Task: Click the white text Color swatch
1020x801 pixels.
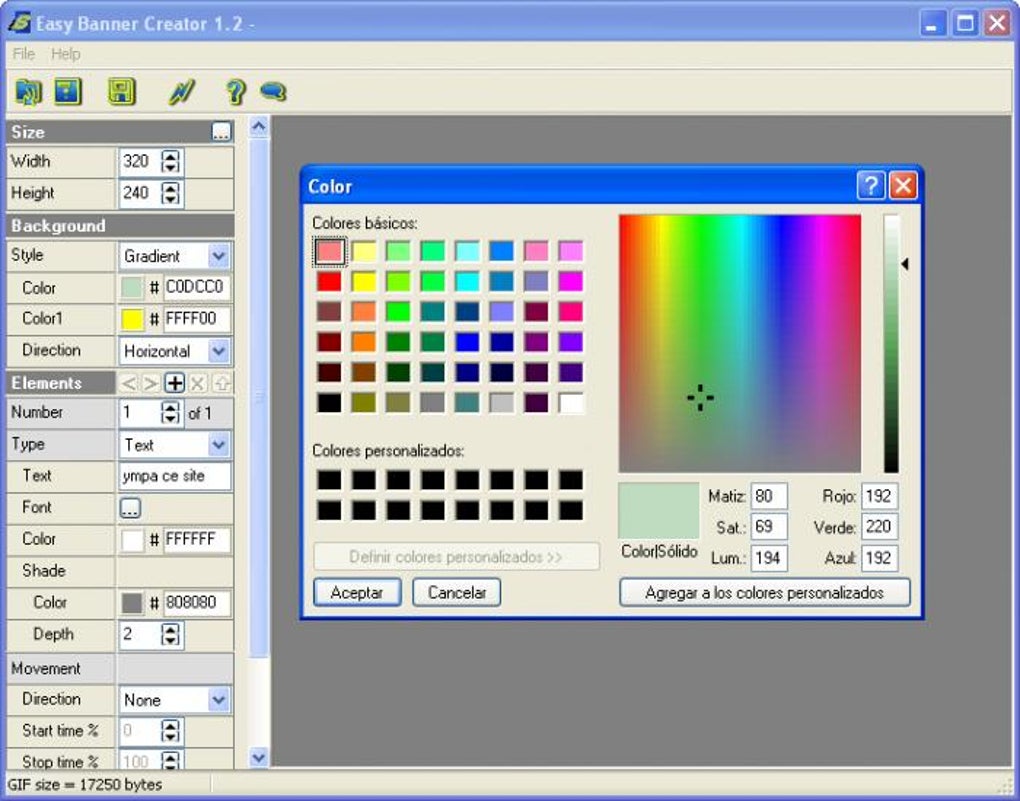Action: coord(132,539)
